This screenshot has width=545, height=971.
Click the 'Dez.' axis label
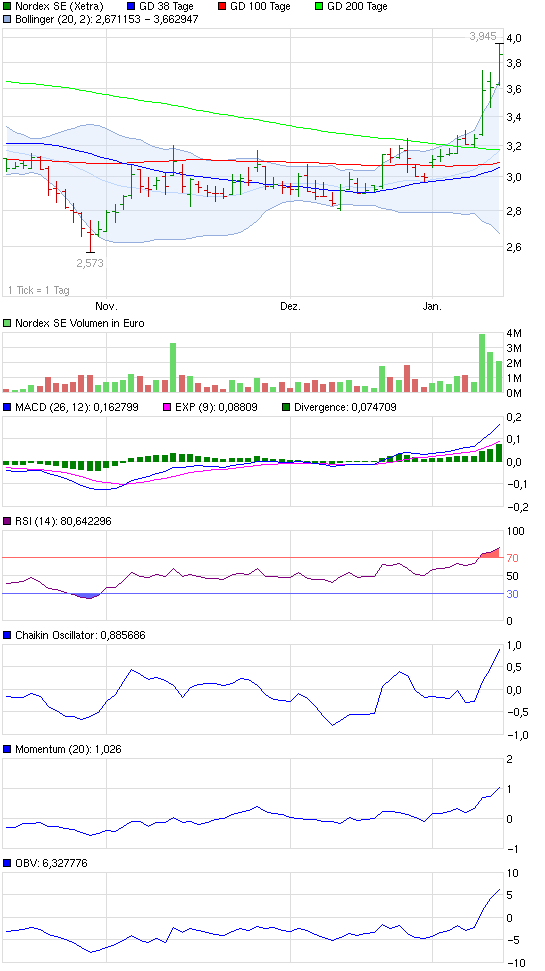[290, 307]
